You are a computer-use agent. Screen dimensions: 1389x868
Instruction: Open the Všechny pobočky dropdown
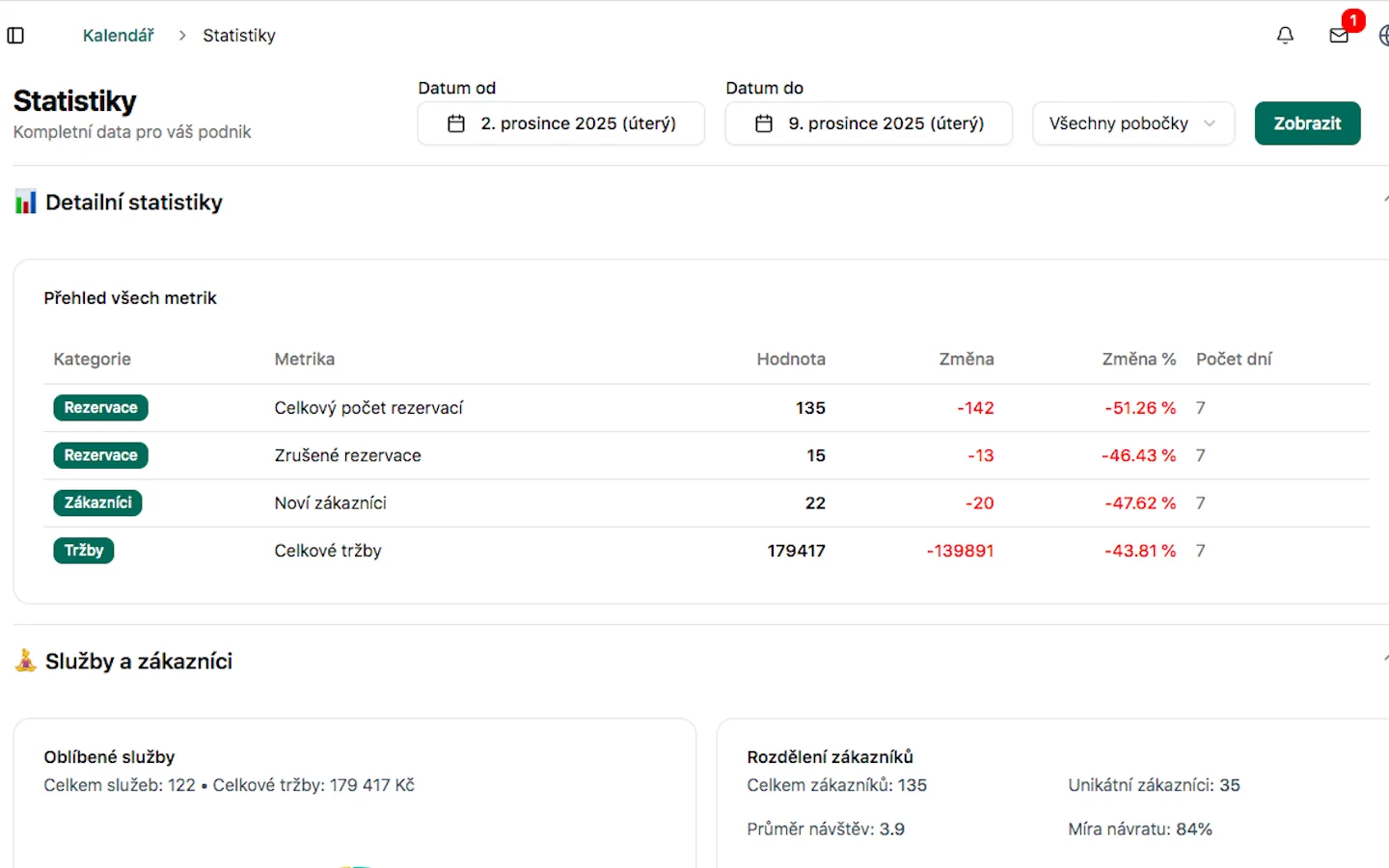tap(1132, 123)
